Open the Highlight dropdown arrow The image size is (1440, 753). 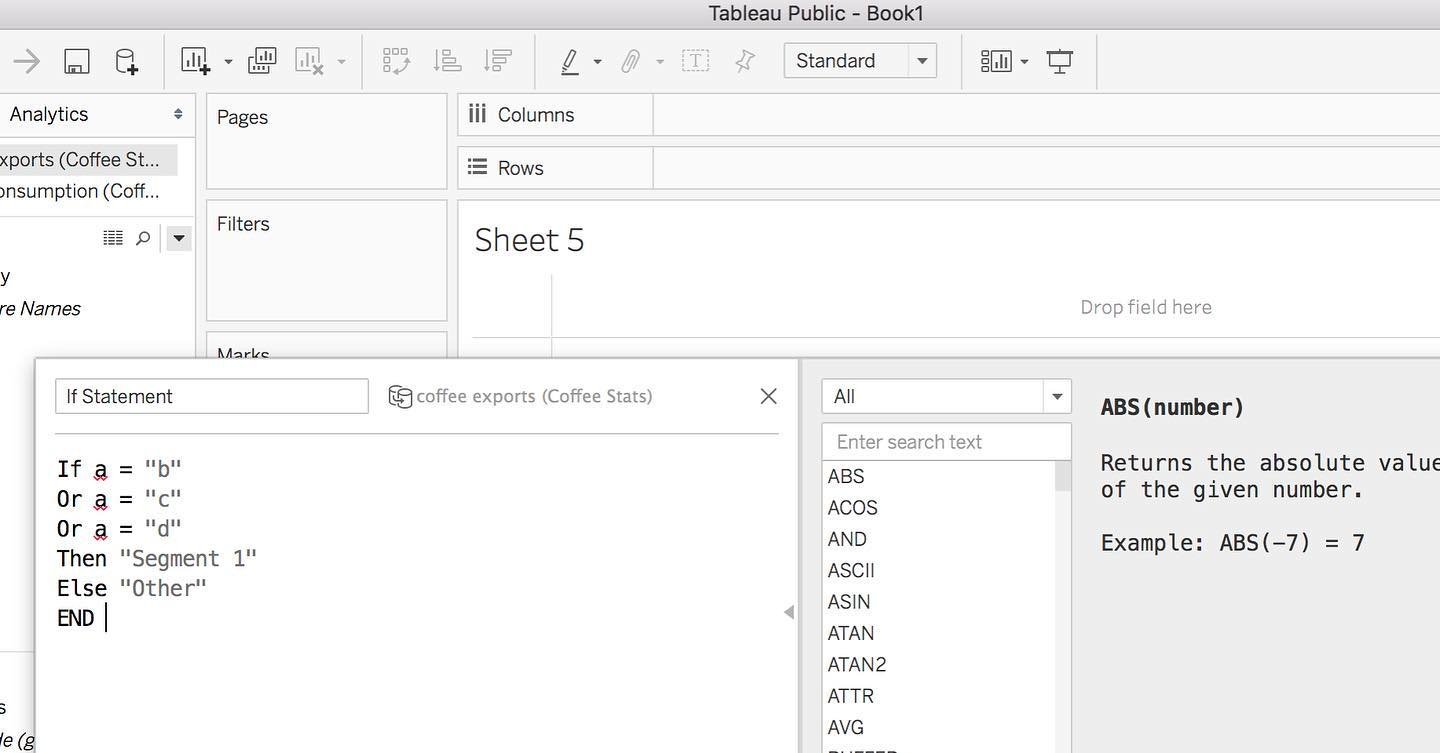point(597,62)
